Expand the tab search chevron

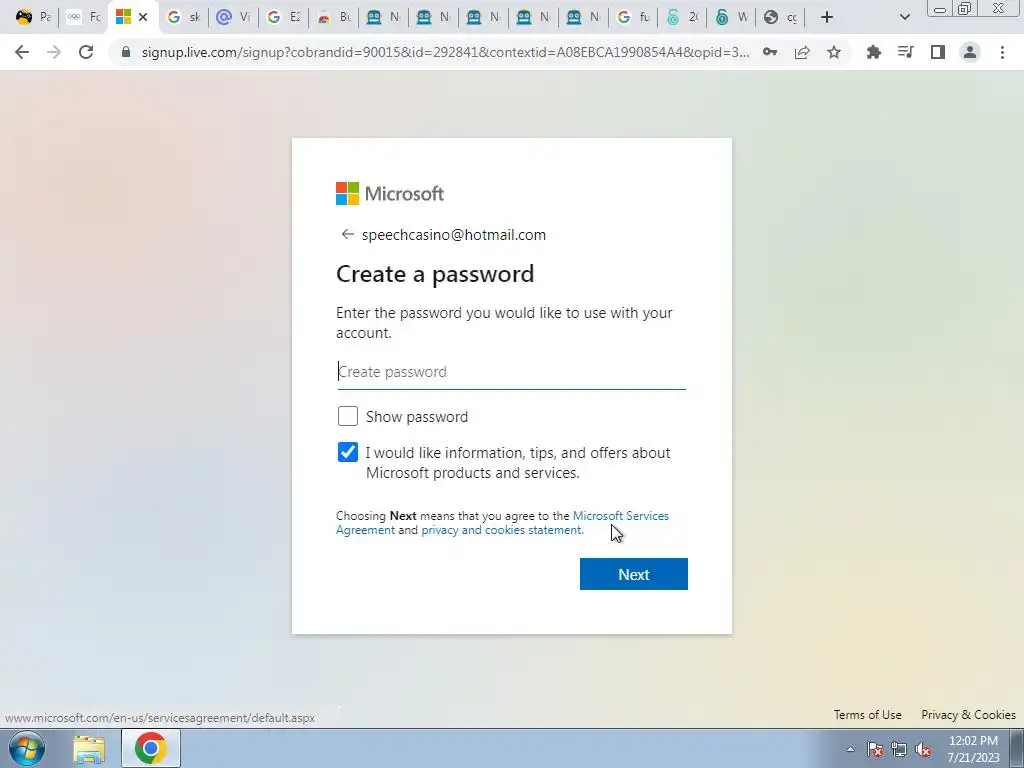point(904,17)
